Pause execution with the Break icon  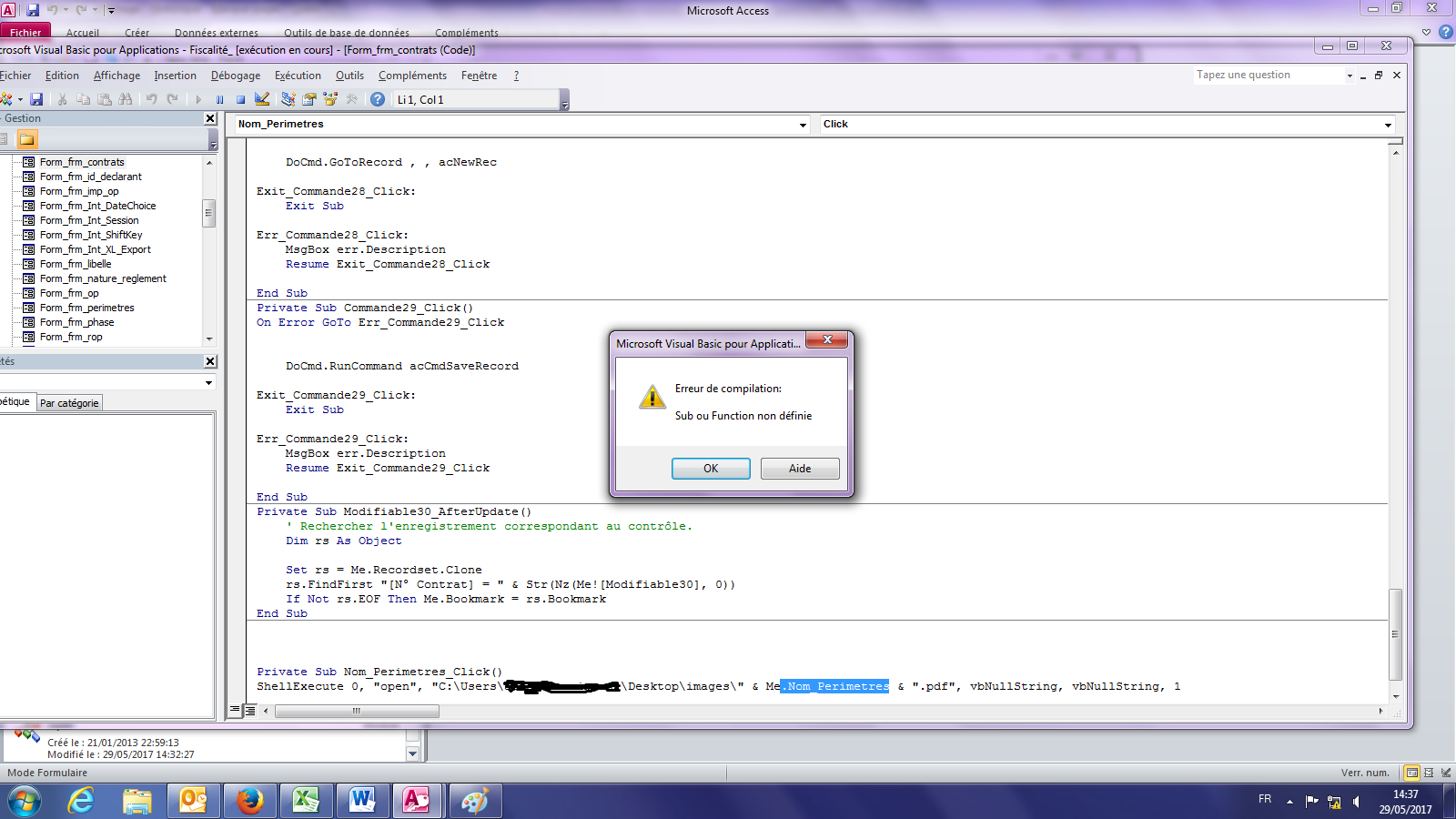(x=219, y=99)
